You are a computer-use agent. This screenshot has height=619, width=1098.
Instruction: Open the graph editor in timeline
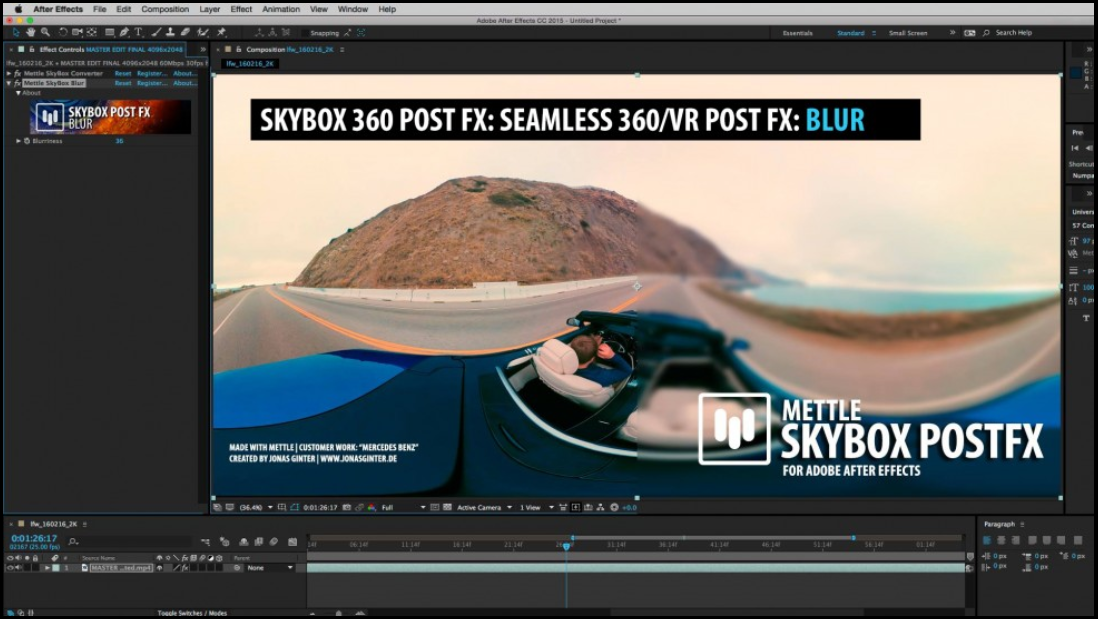pos(293,542)
